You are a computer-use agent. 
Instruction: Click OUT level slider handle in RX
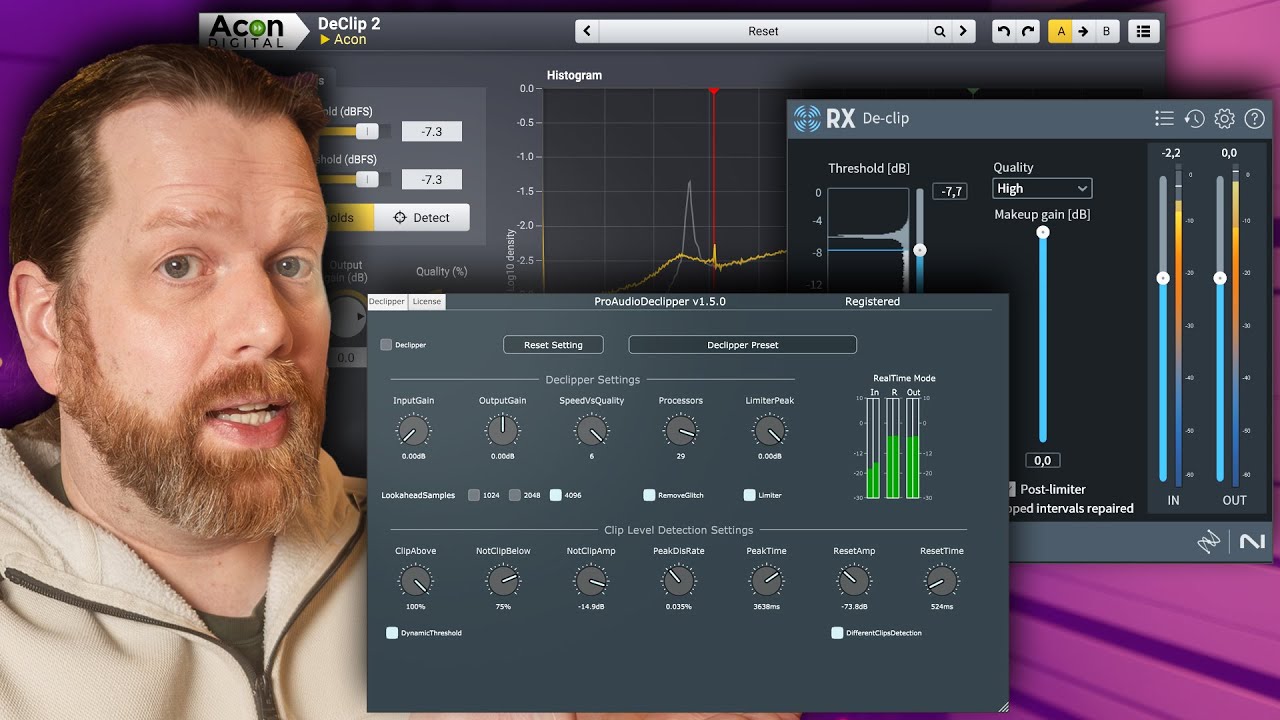(x=1219, y=278)
